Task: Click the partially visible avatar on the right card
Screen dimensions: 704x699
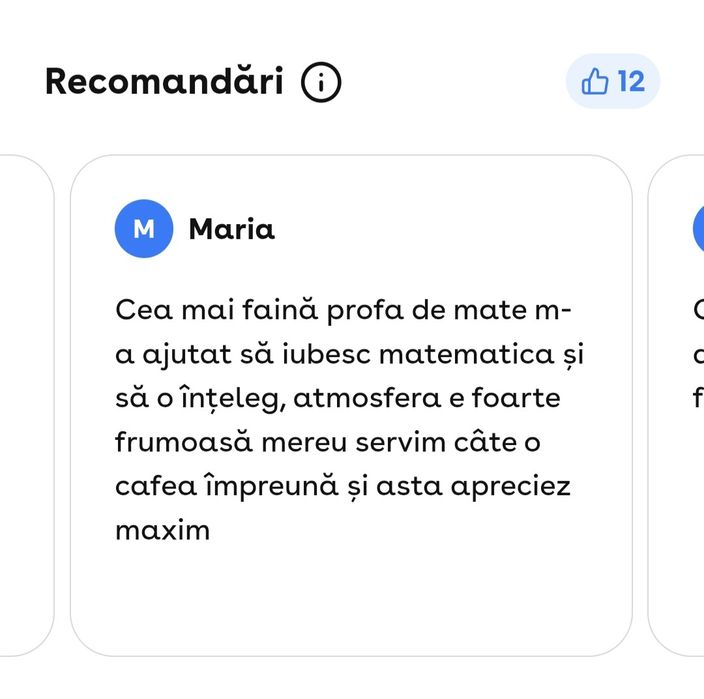Action: pyautogui.click(x=698, y=229)
